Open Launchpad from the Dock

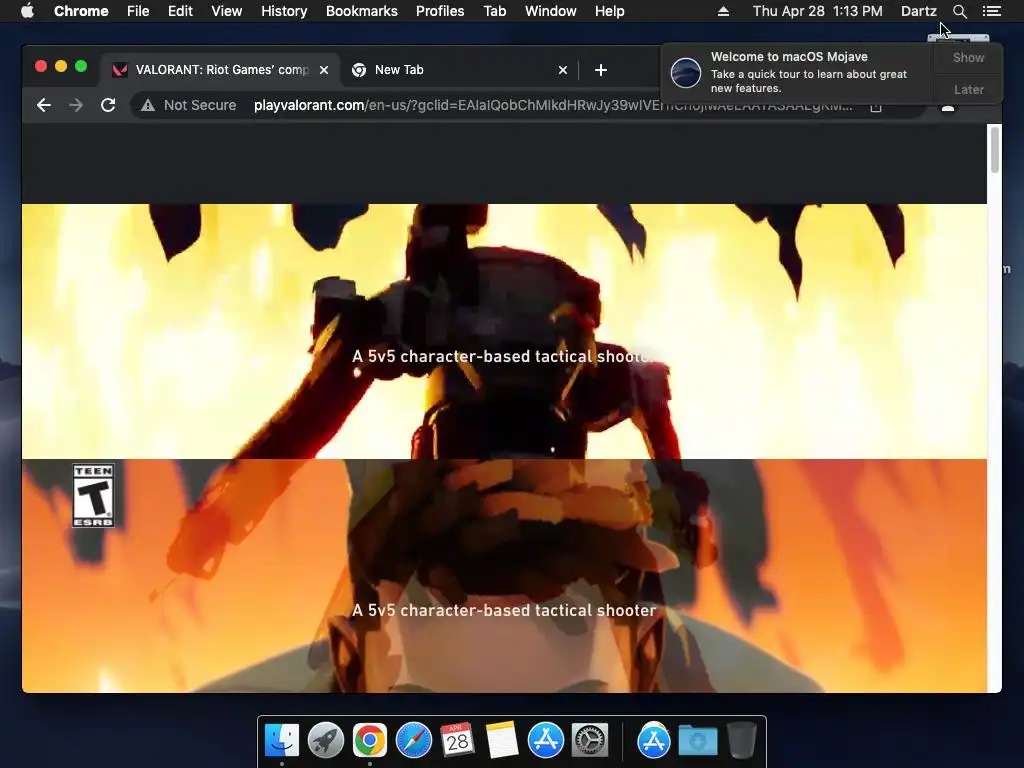(326, 740)
